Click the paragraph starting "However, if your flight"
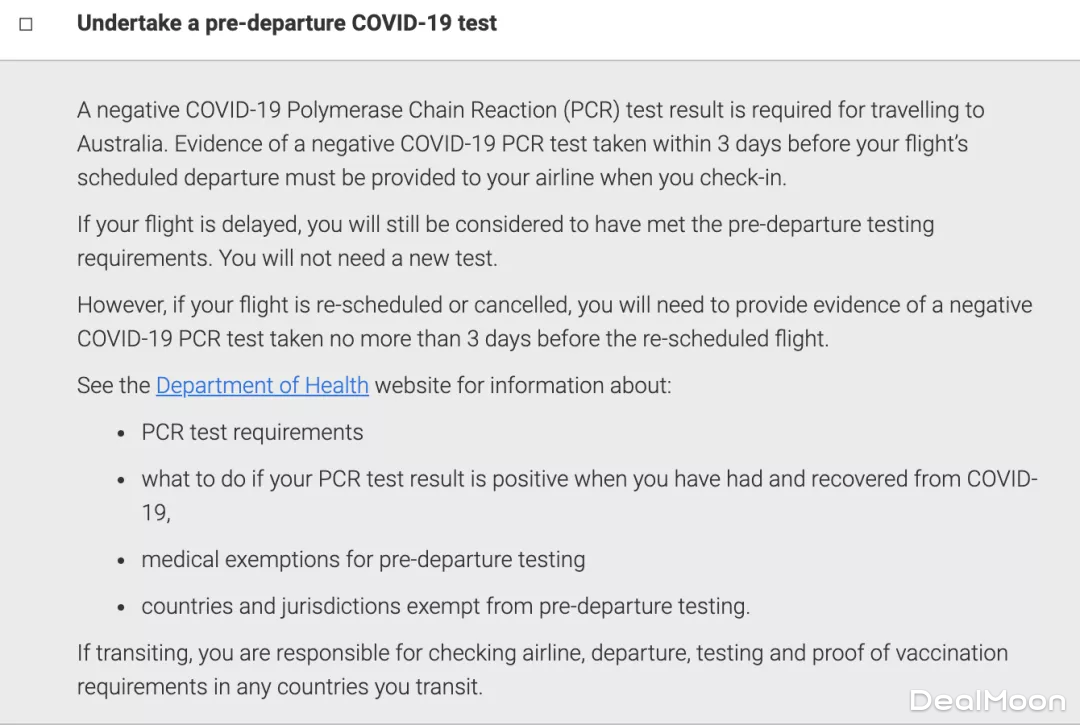The width and height of the screenshot is (1080, 725). point(554,306)
